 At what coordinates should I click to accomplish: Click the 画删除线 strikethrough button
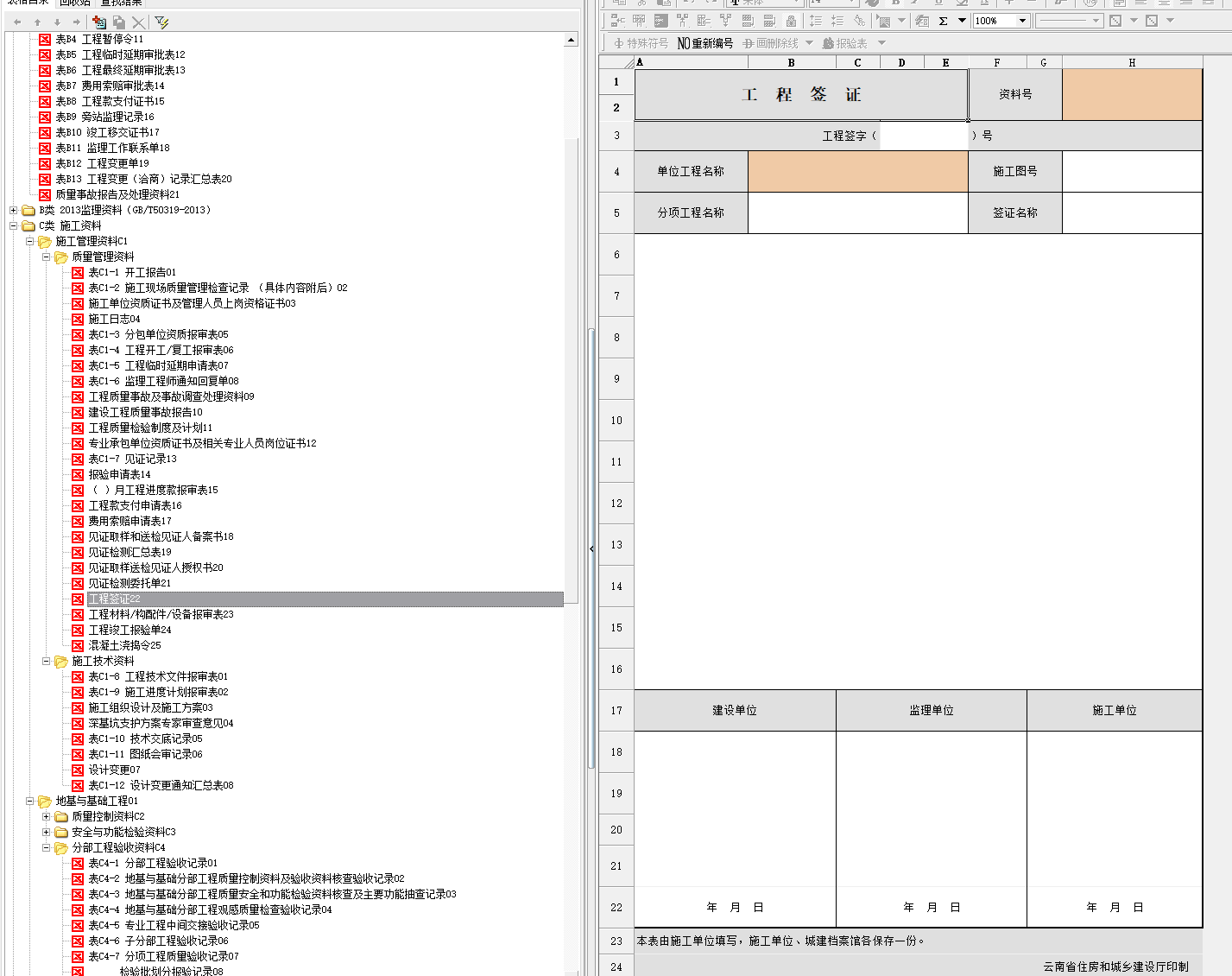[770, 43]
